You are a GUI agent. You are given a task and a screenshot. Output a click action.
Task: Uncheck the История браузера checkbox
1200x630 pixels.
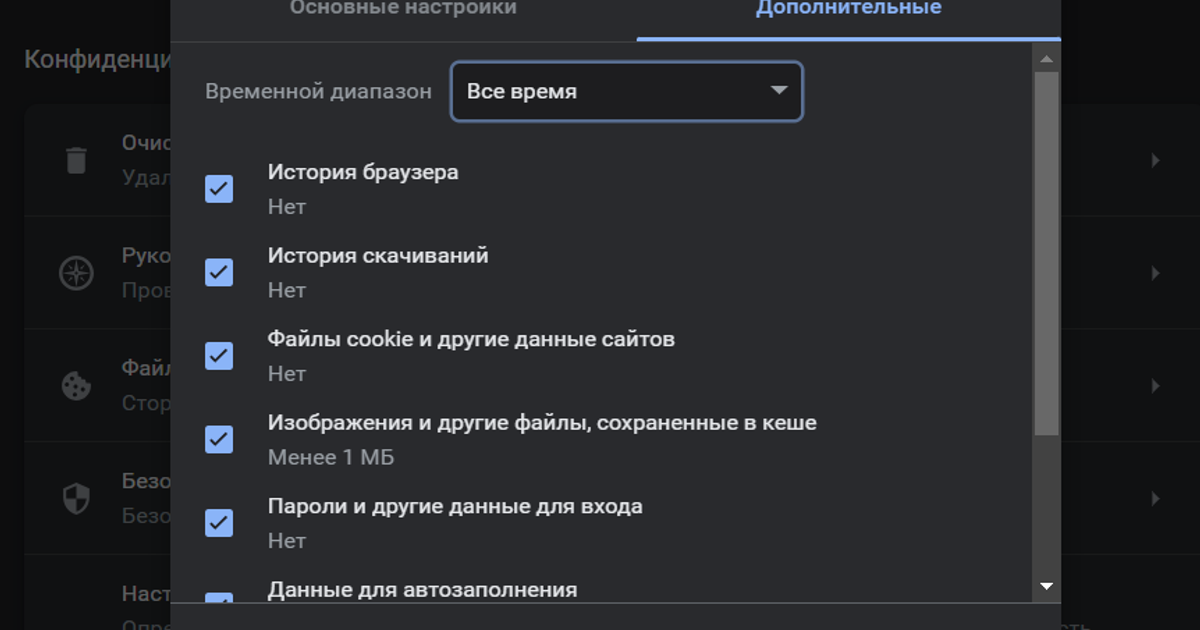219,189
